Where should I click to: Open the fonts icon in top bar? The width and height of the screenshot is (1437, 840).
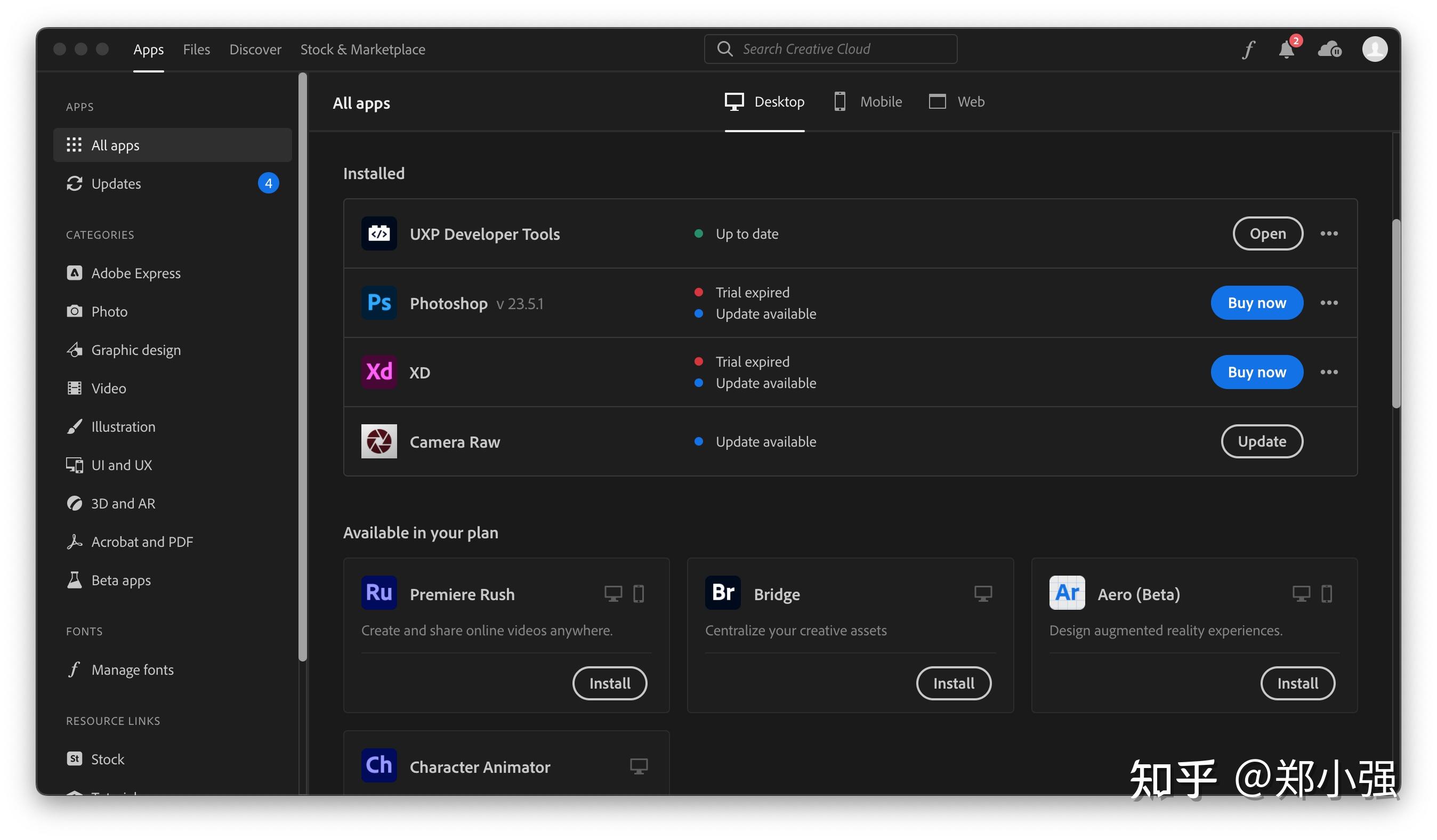pyautogui.click(x=1248, y=50)
